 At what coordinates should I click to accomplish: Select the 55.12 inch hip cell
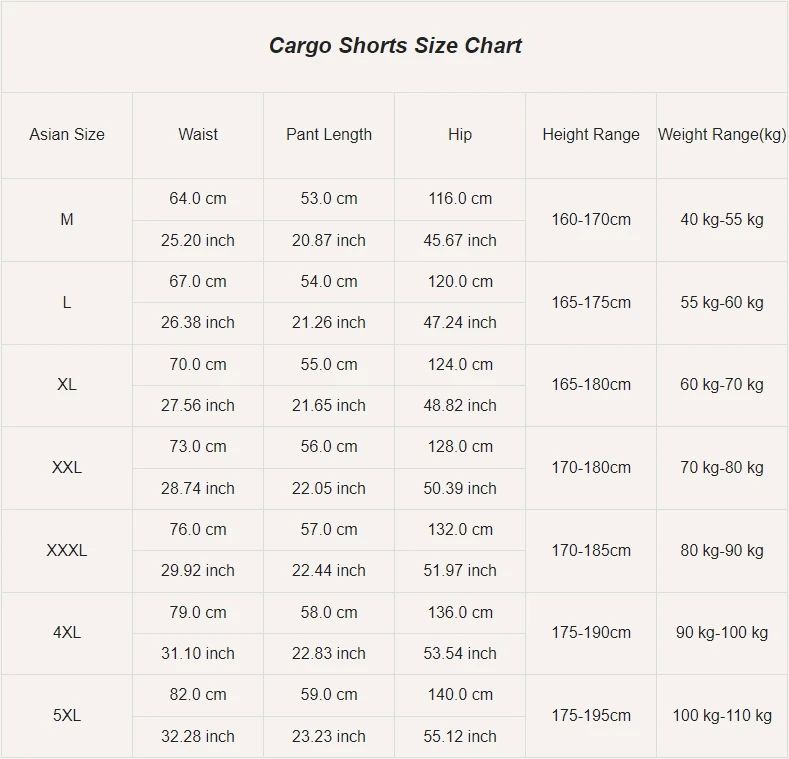[460, 736]
